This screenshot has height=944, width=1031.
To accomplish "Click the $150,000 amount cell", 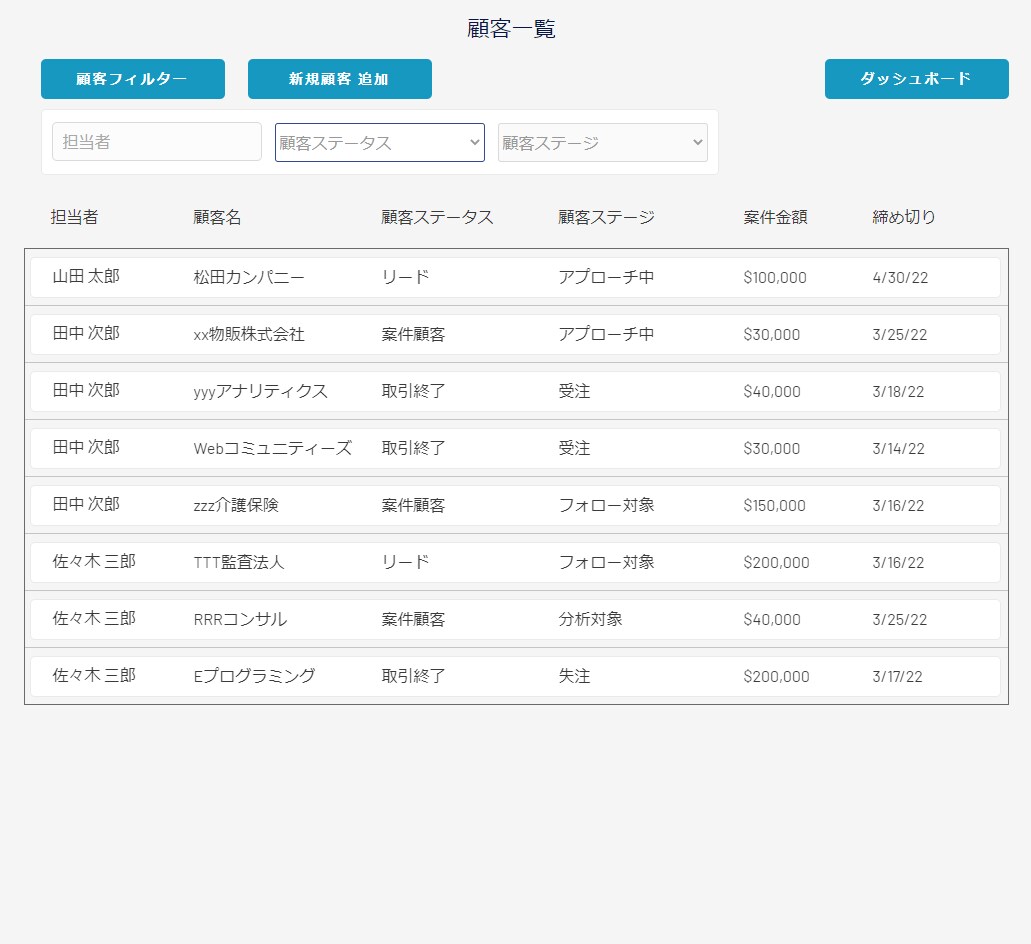I will pyautogui.click(x=774, y=506).
